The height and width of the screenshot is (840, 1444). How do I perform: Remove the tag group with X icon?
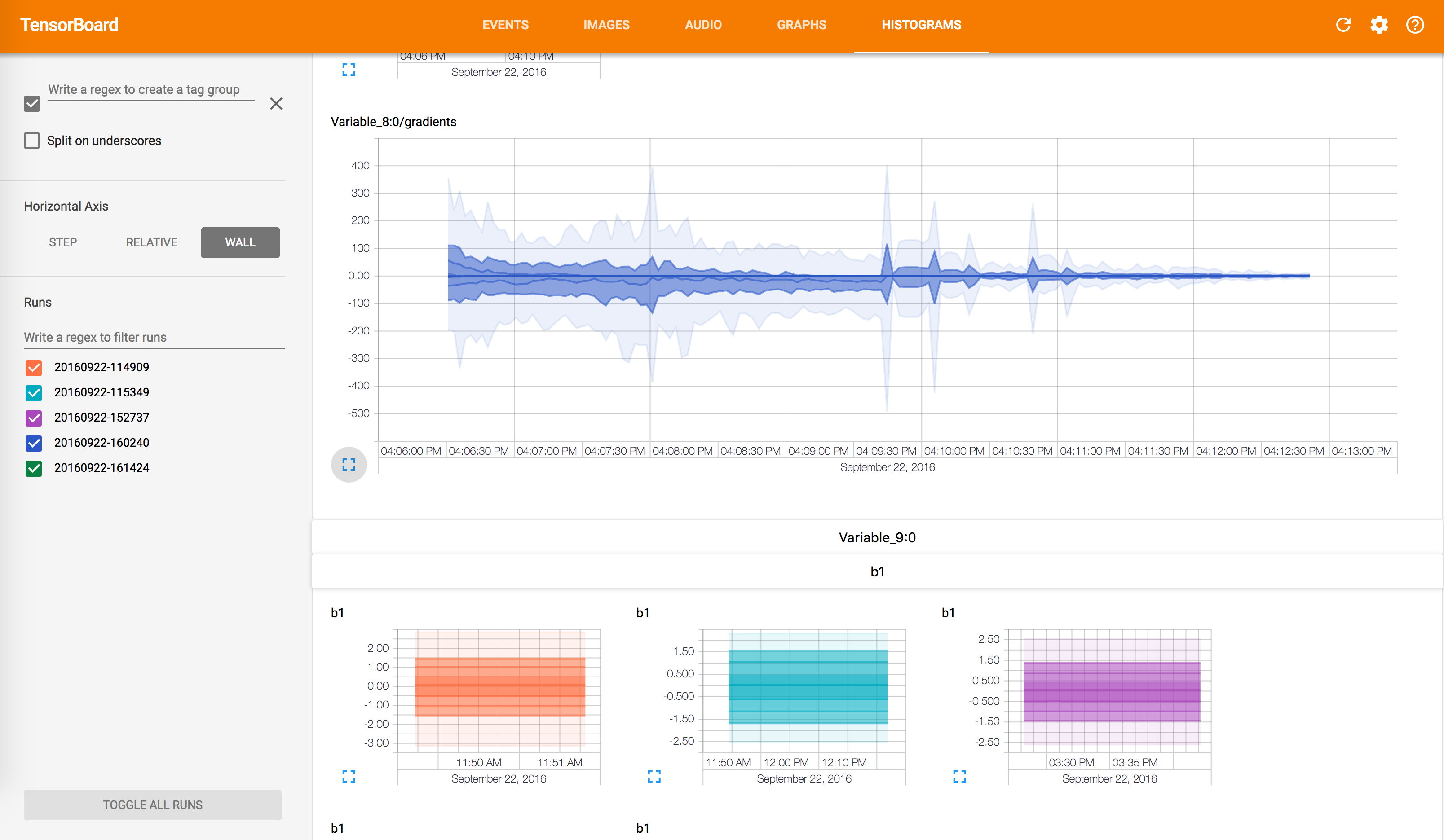pyautogui.click(x=276, y=104)
